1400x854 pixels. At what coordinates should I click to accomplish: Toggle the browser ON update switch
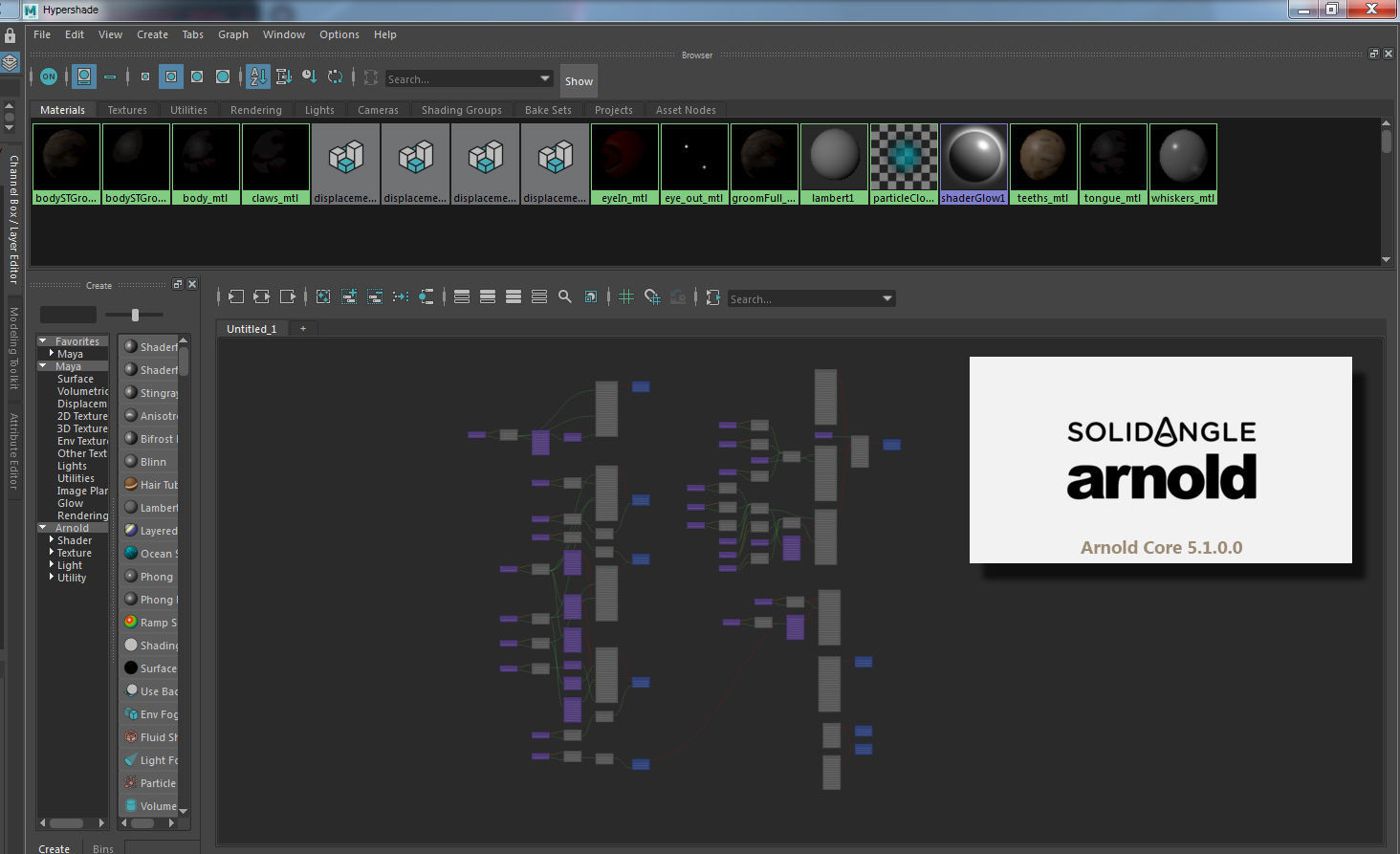tap(49, 77)
